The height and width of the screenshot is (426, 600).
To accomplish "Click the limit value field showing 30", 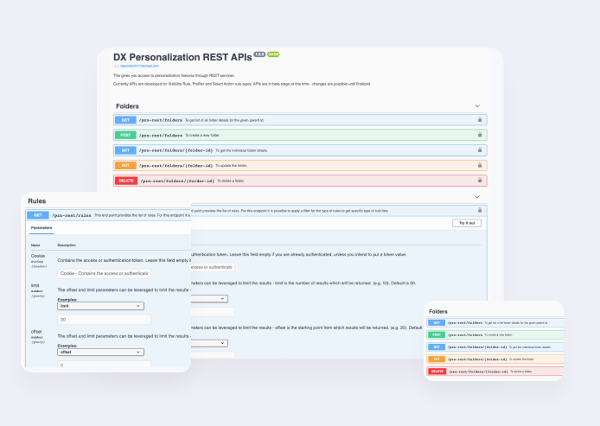I will 104,320.
